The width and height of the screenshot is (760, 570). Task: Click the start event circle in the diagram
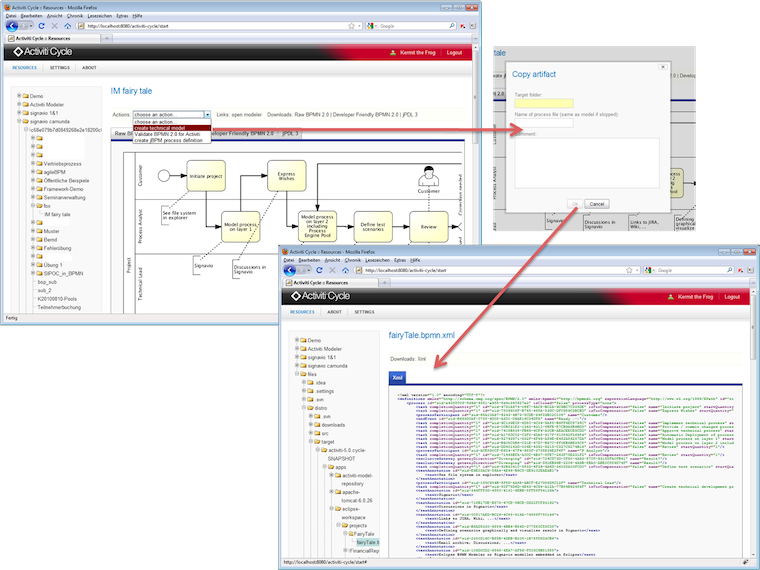pyautogui.click(x=164, y=175)
